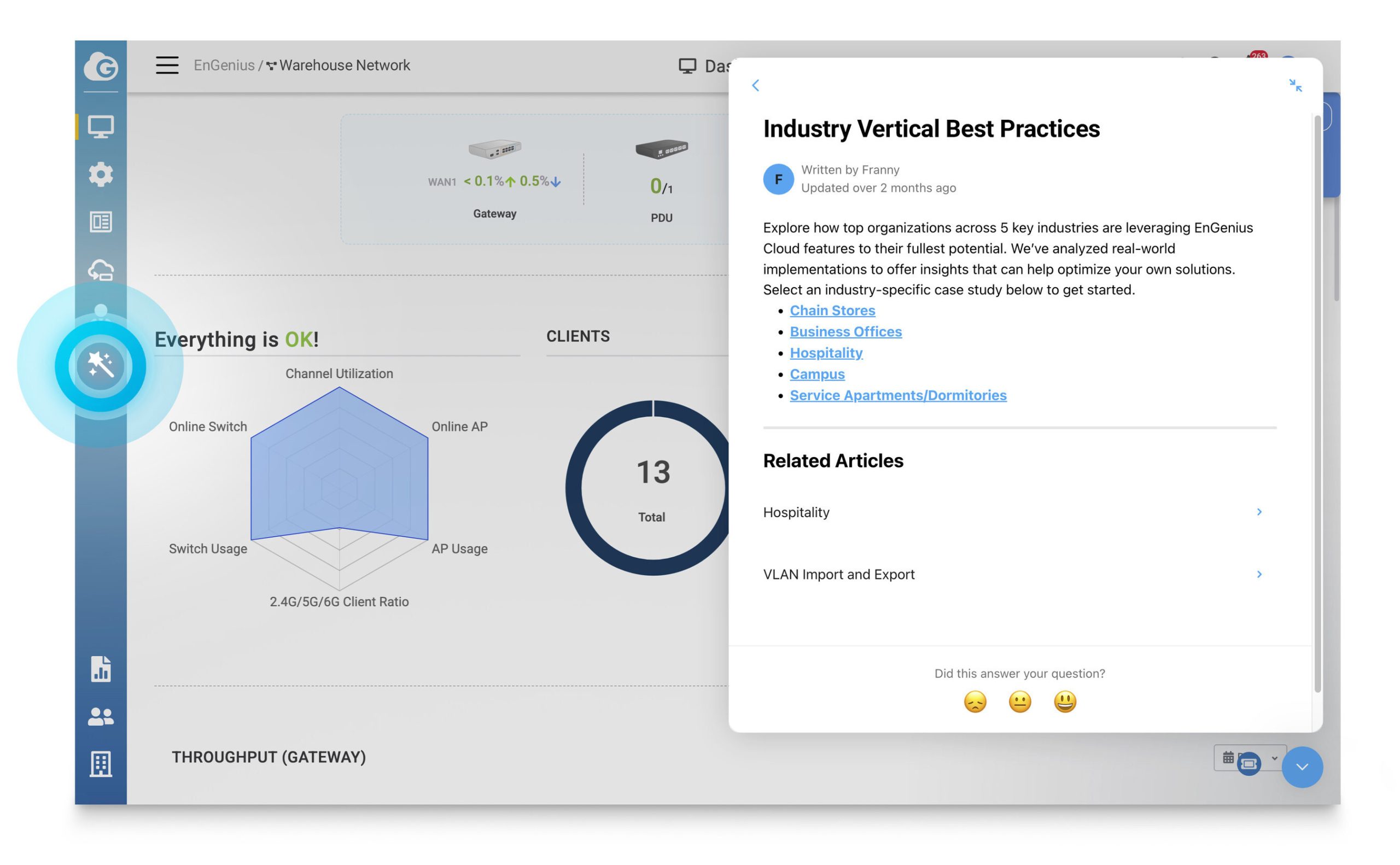Open the report chart sidebar icon
The height and width of the screenshot is (865, 1400).
click(101, 669)
